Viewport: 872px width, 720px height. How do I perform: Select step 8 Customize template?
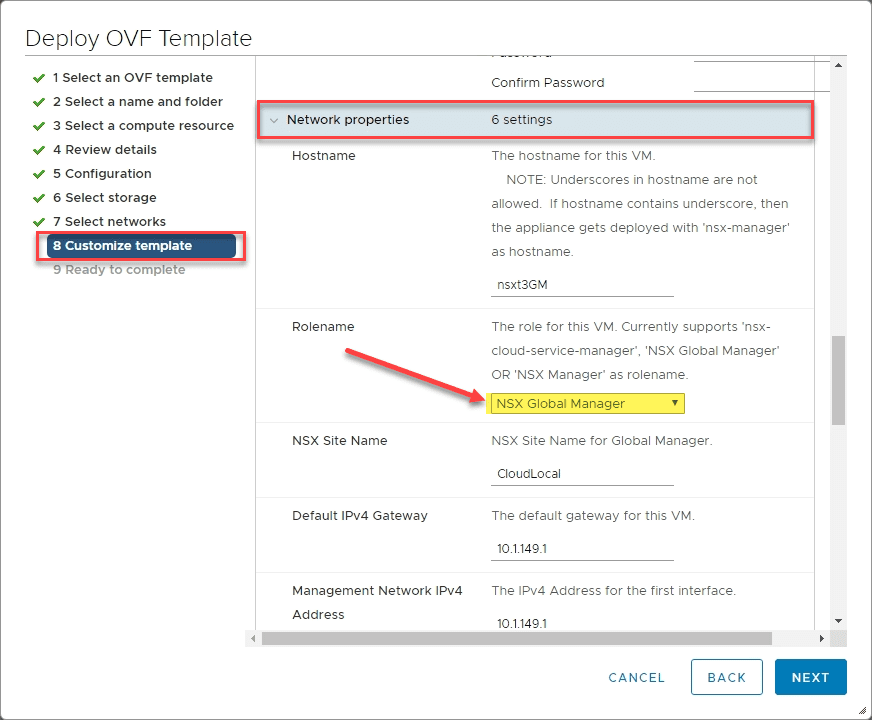click(x=141, y=246)
